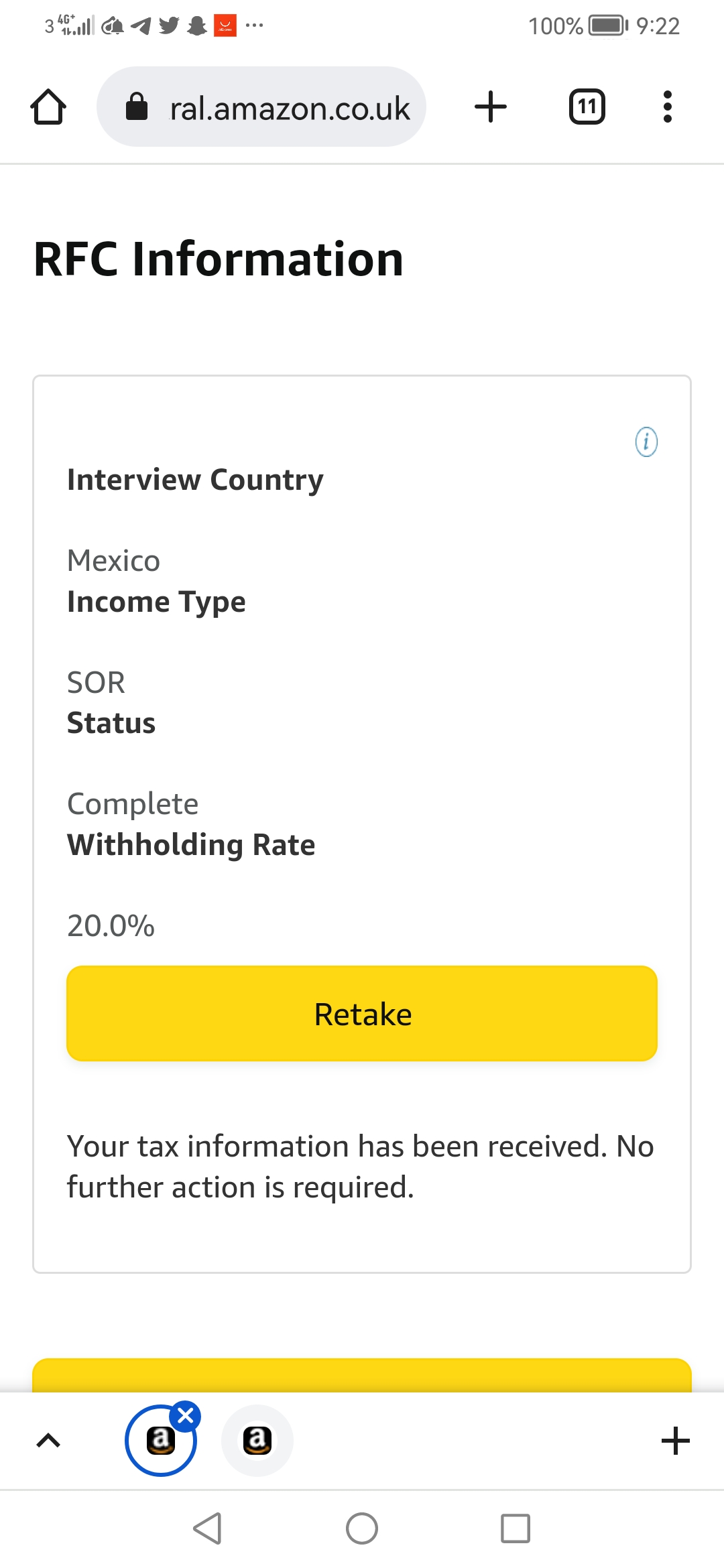The width and height of the screenshot is (724, 1568).
Task: Open the browser three-dot overflow menu
Action: tap(667, 107)
